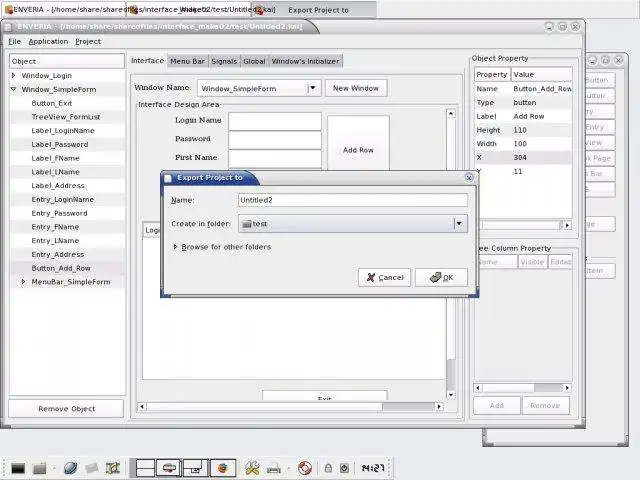Launch the terminal from the taskbar
640x480 pixels.
click(x=18, y=468)
